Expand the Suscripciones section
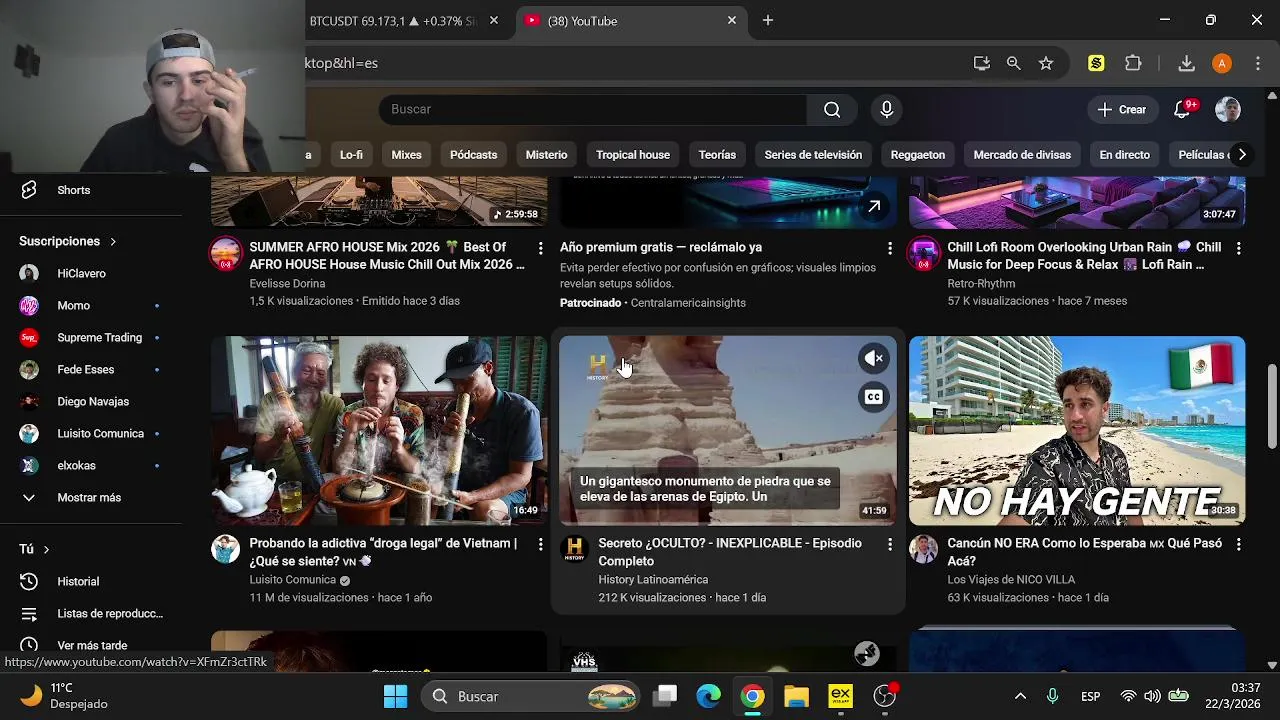Viewport: 1280px width, 720px height. [68, 241]
